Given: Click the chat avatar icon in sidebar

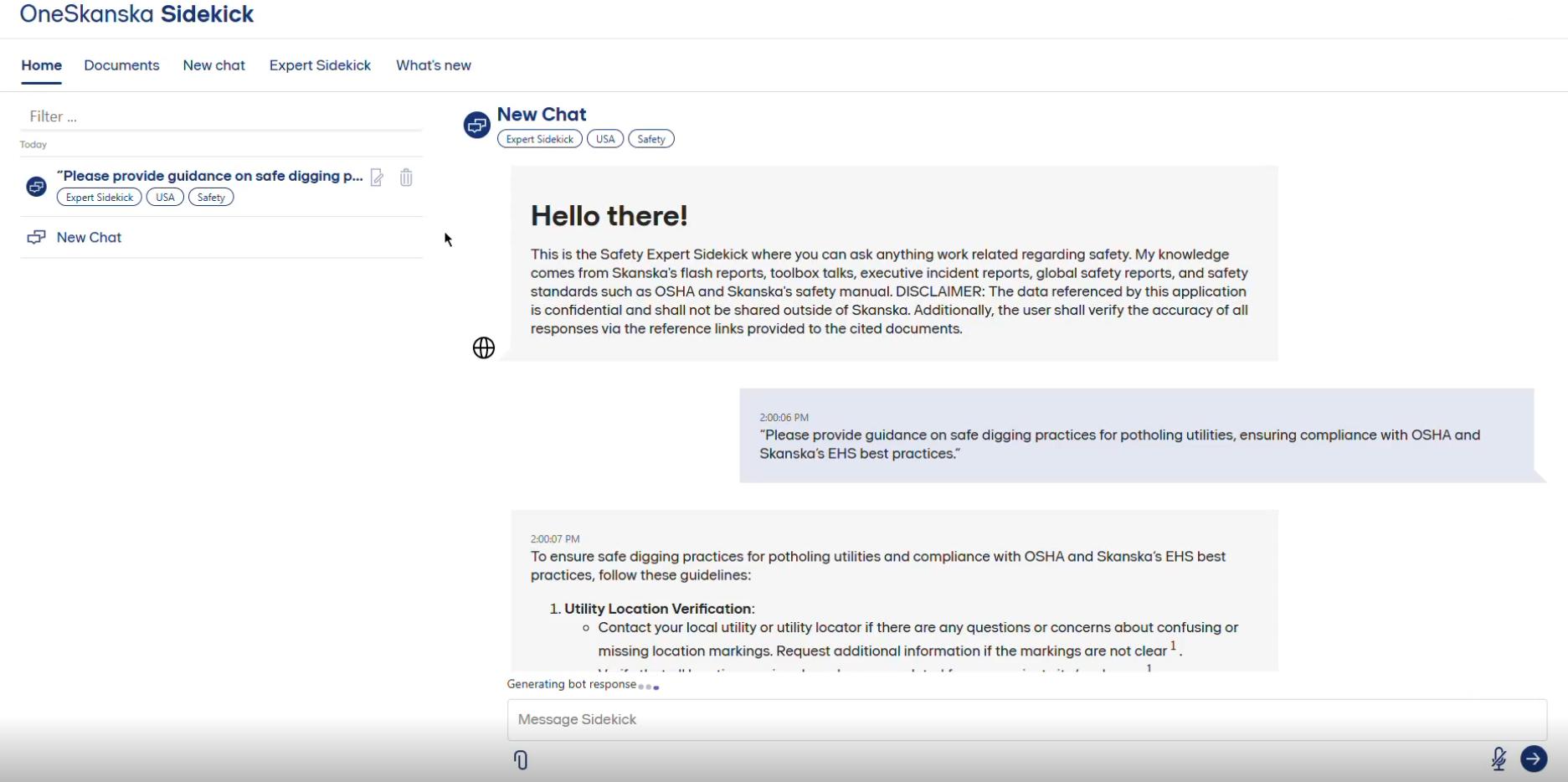Looking at the screenshot, I should (x=36, y=186).
